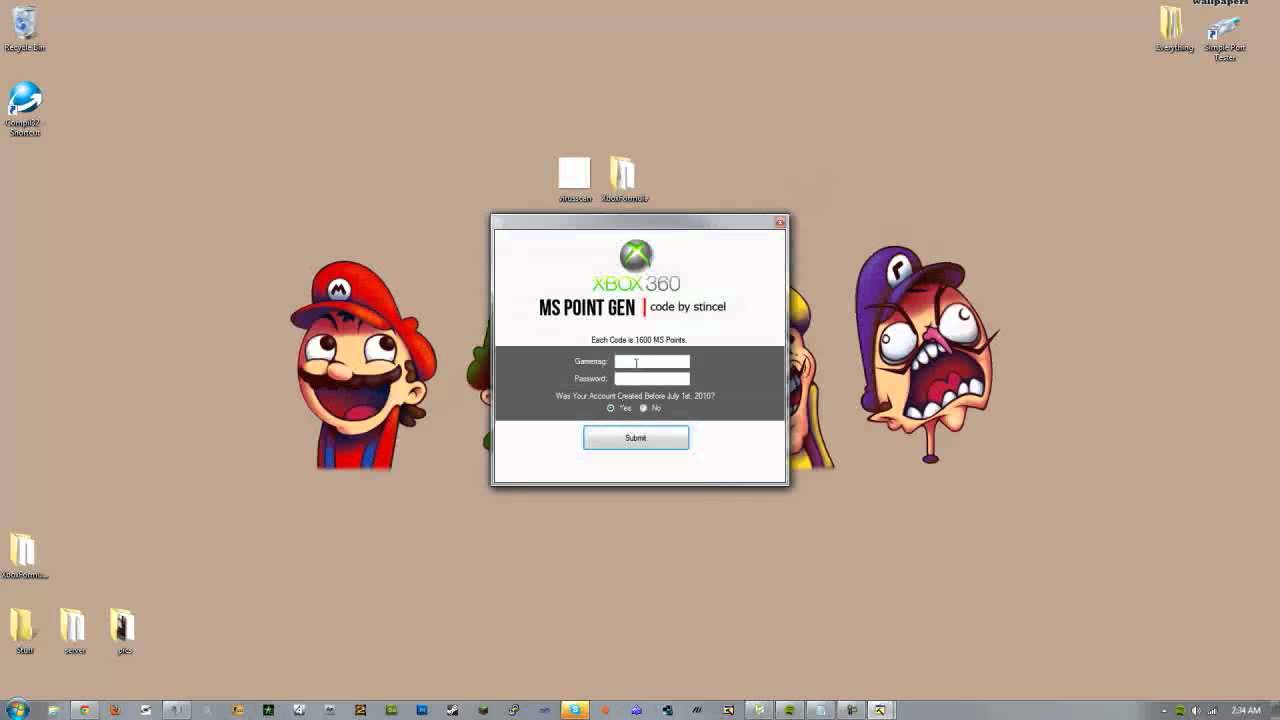Viewport: 1280px width, 720px height.
Task: Open the Minecraft block icon in taskbar
Action: 483,710
